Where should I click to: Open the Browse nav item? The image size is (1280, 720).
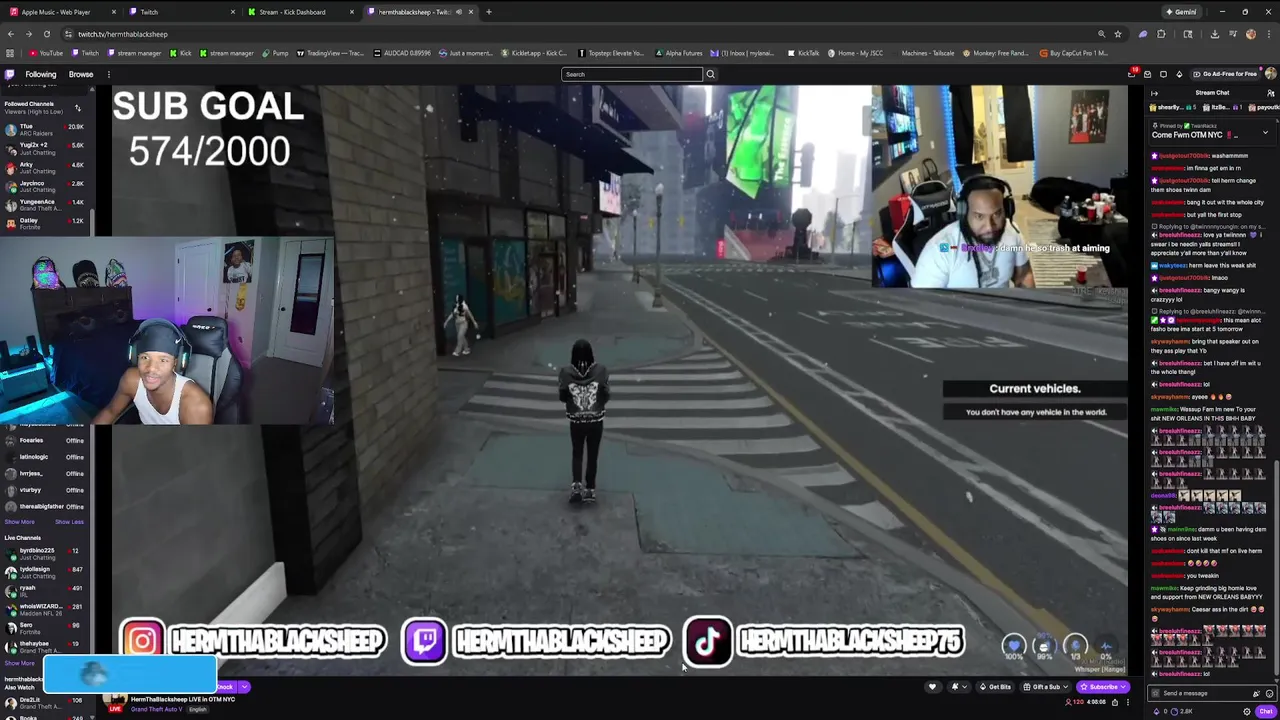[81, 74]
